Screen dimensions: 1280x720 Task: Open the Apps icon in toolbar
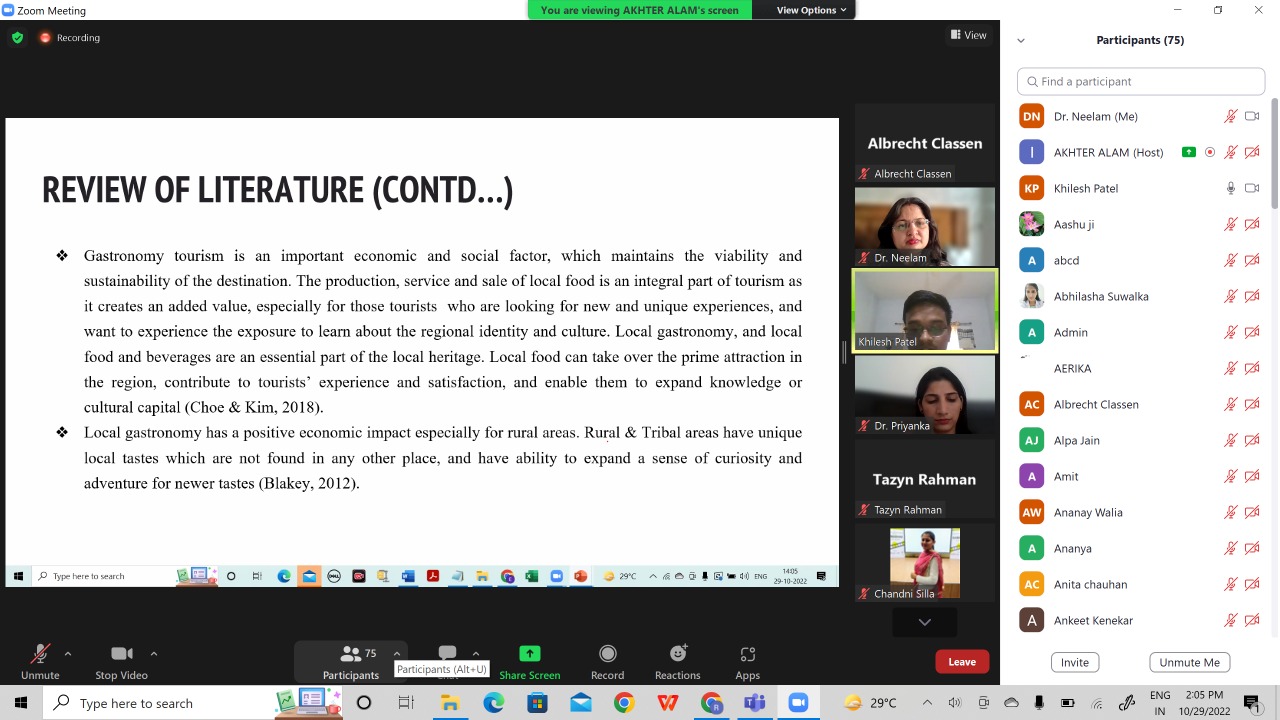(x=747, y=654)
